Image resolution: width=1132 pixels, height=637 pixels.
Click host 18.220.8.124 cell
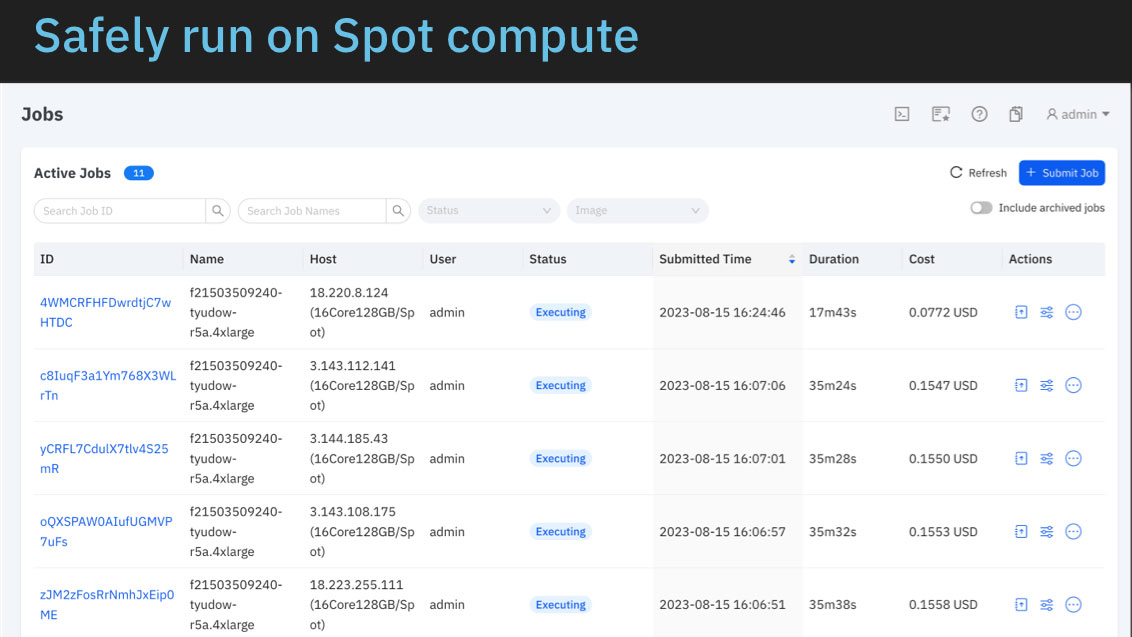click(362, 313)
